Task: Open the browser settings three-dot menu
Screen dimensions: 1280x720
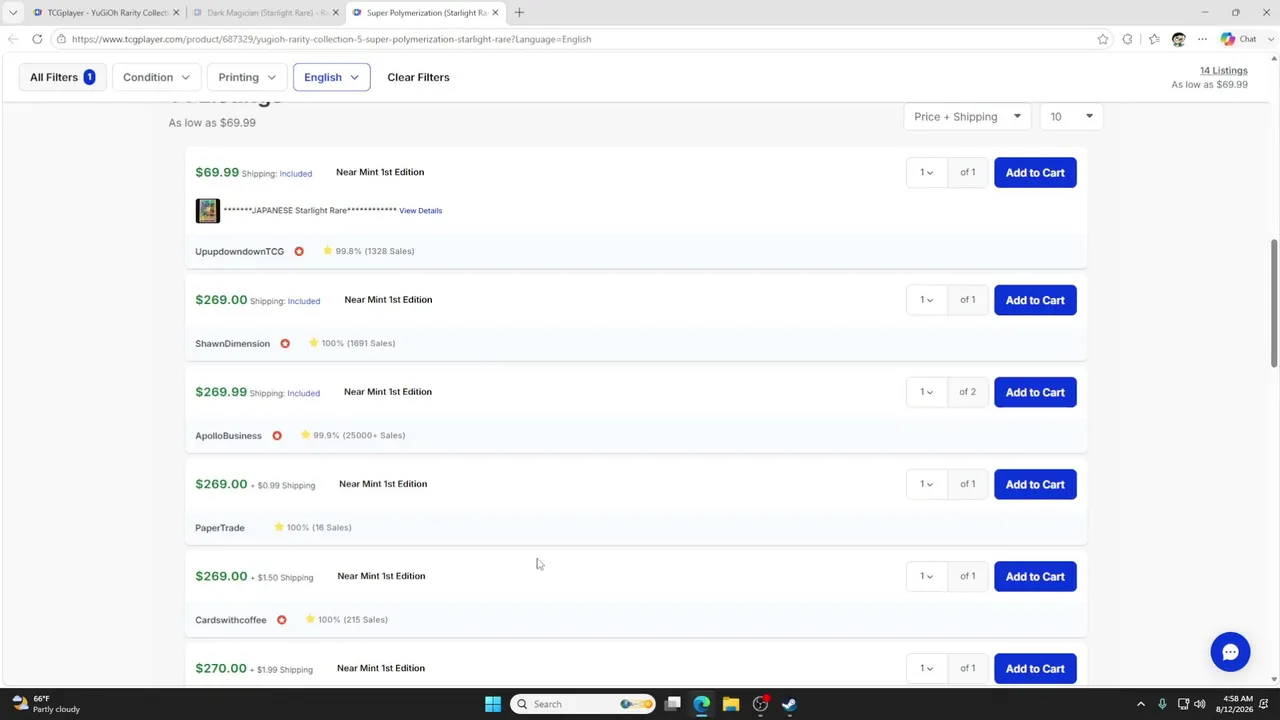Action: (x=1202, y=39)
